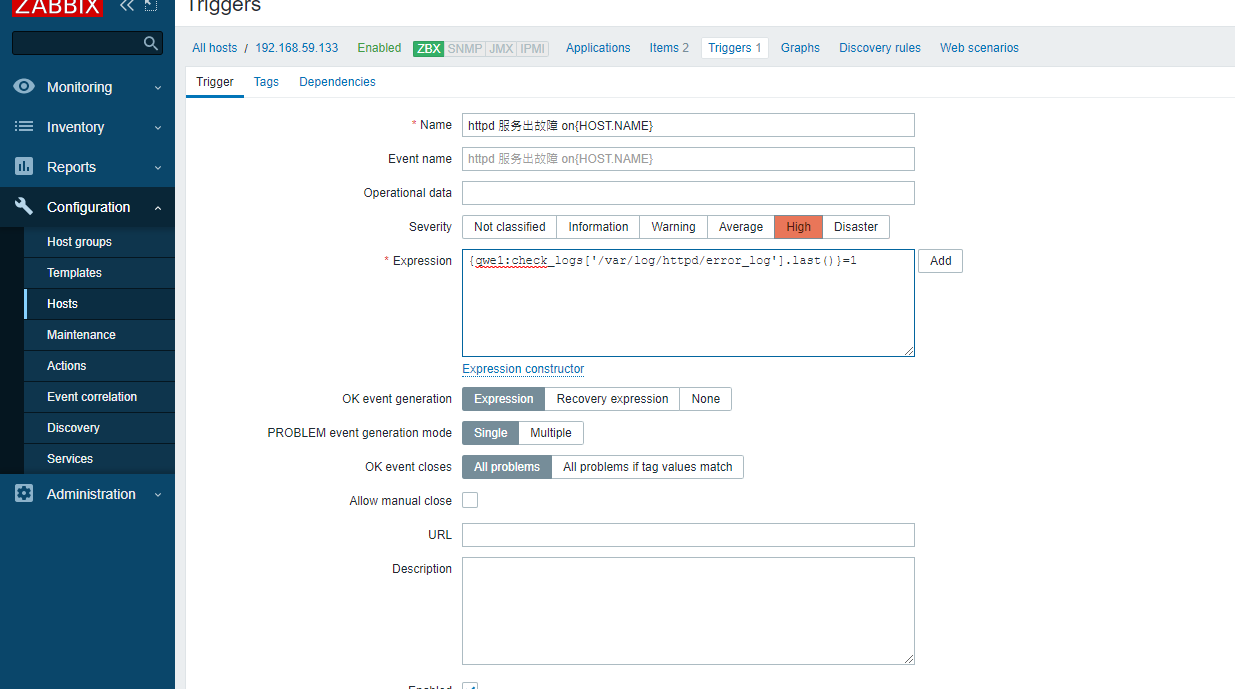Open host 192.168.59.133 breadcrumb link
1235x689 pixels.
point(297,48)
